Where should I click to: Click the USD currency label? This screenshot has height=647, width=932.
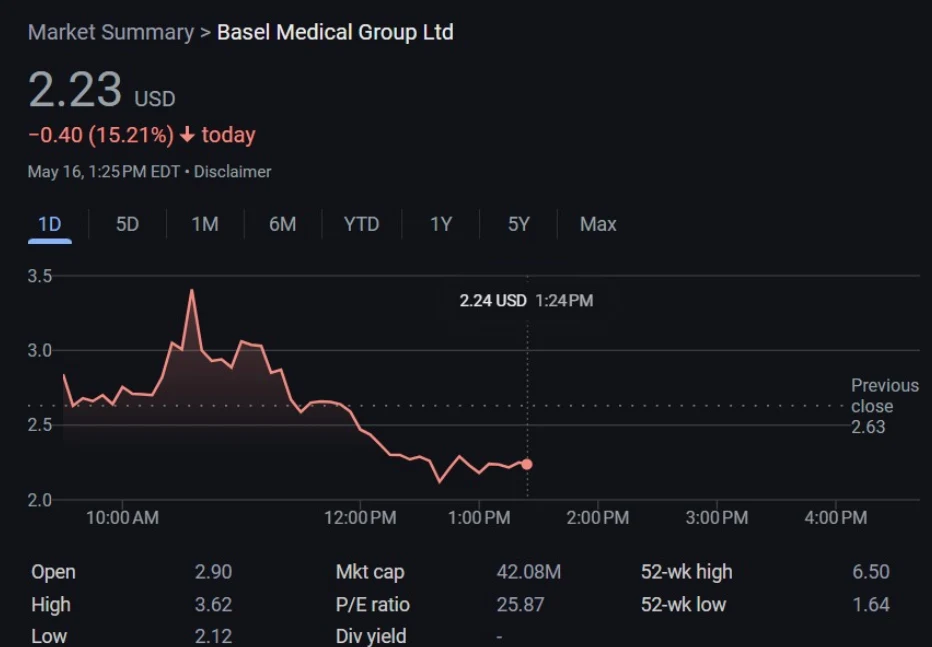pos(155,99)
